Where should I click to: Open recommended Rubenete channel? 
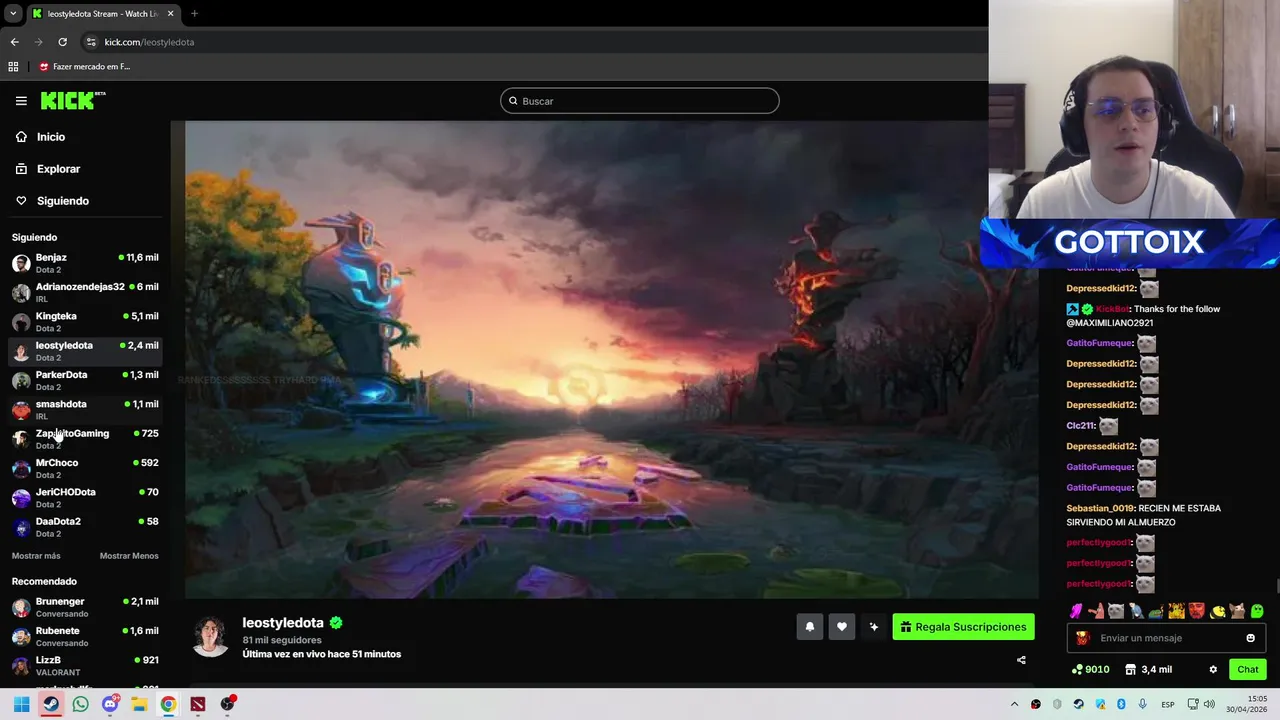tap(85, 636)
